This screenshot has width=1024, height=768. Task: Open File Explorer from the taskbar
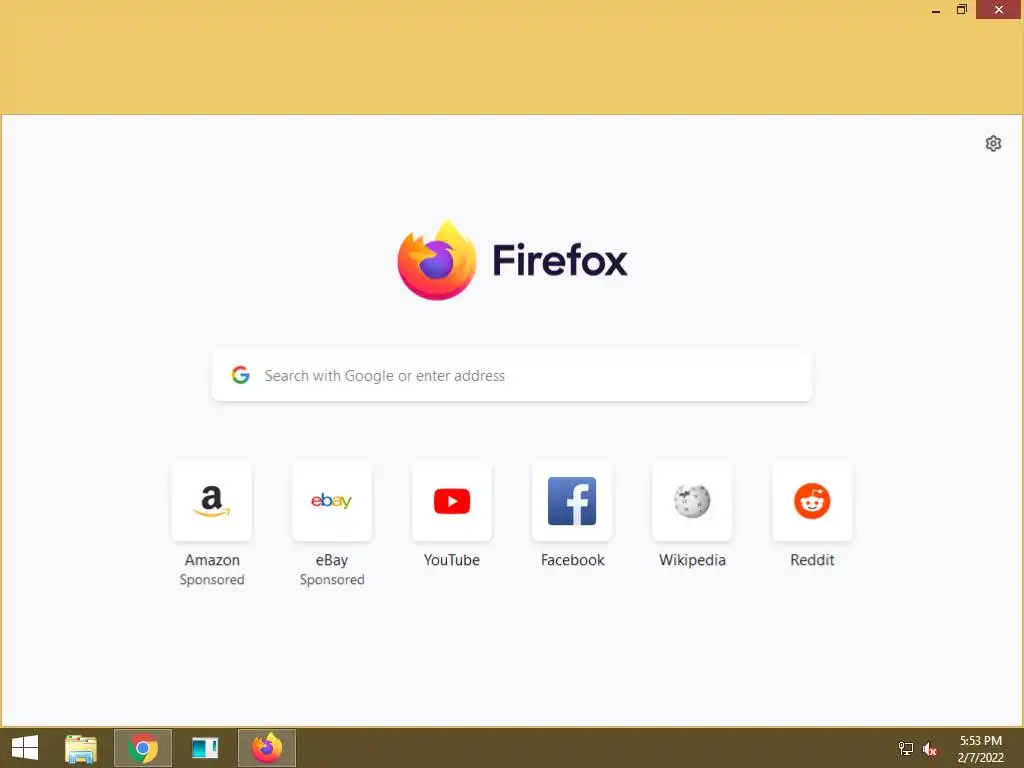click(81, 748)
